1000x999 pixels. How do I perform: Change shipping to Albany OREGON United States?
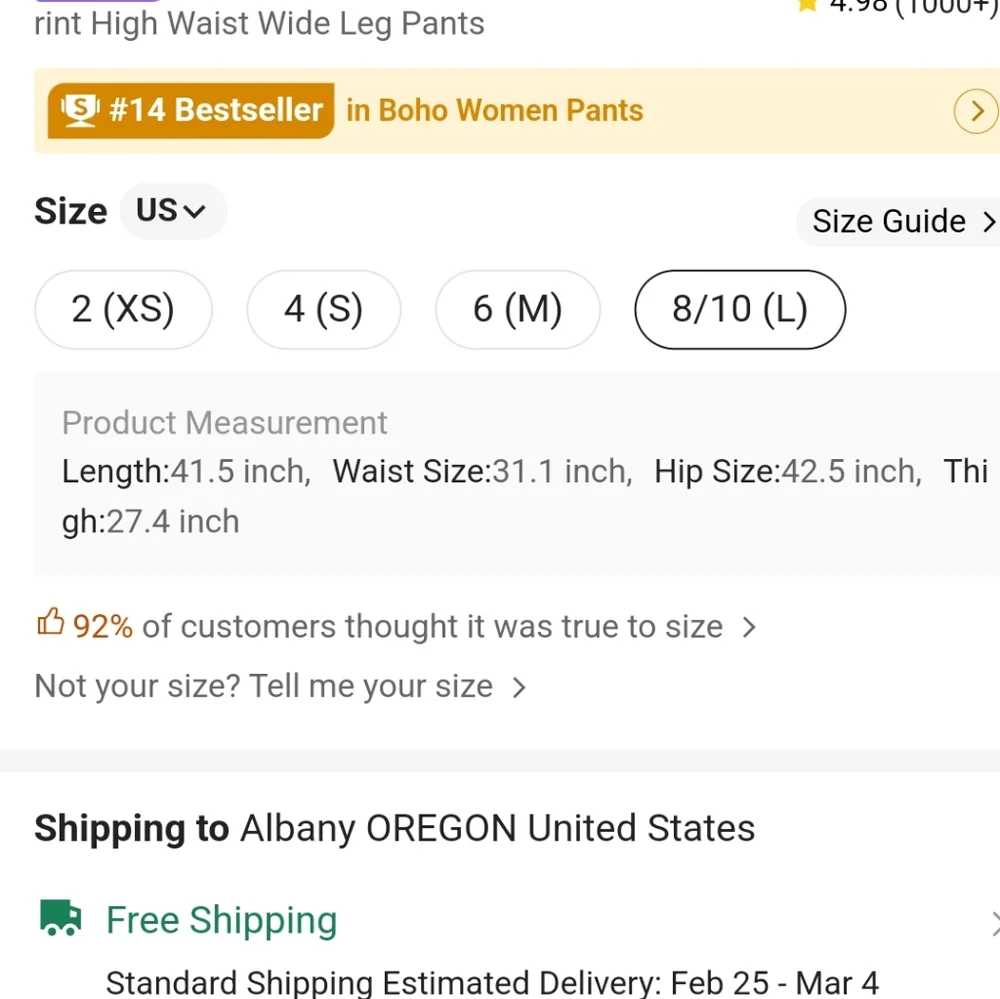point(394,828)
